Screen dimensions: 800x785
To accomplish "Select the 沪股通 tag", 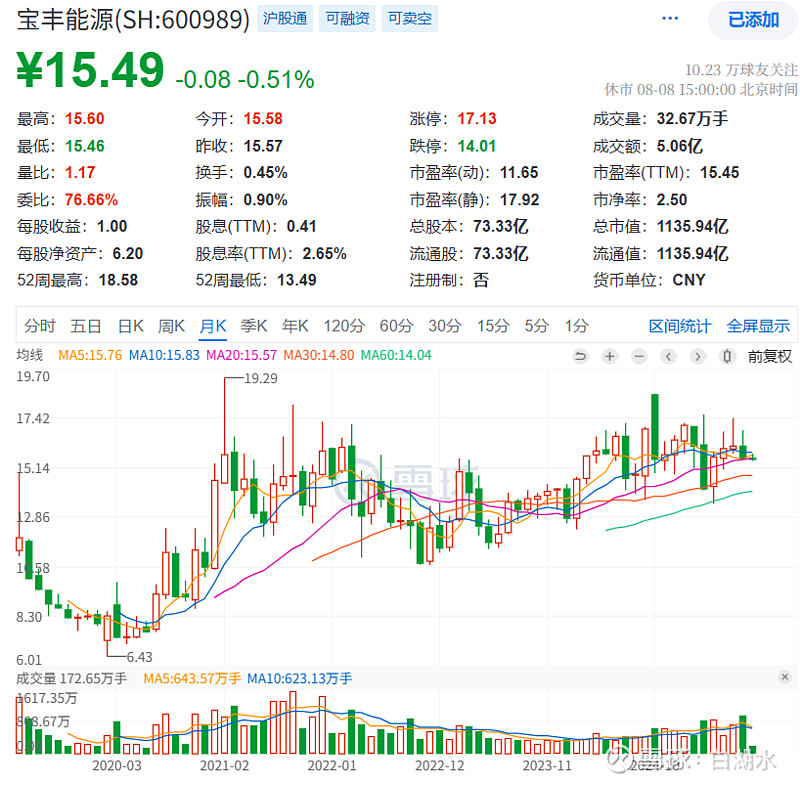I will [285, 19].
